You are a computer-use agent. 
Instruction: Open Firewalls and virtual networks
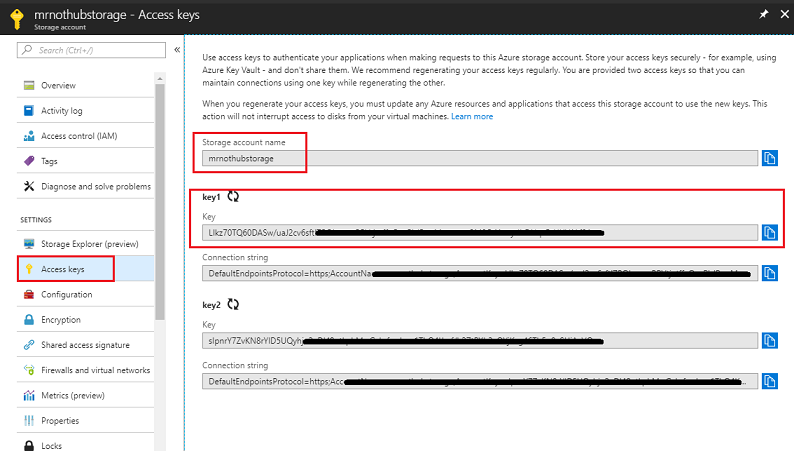[95, 370]
